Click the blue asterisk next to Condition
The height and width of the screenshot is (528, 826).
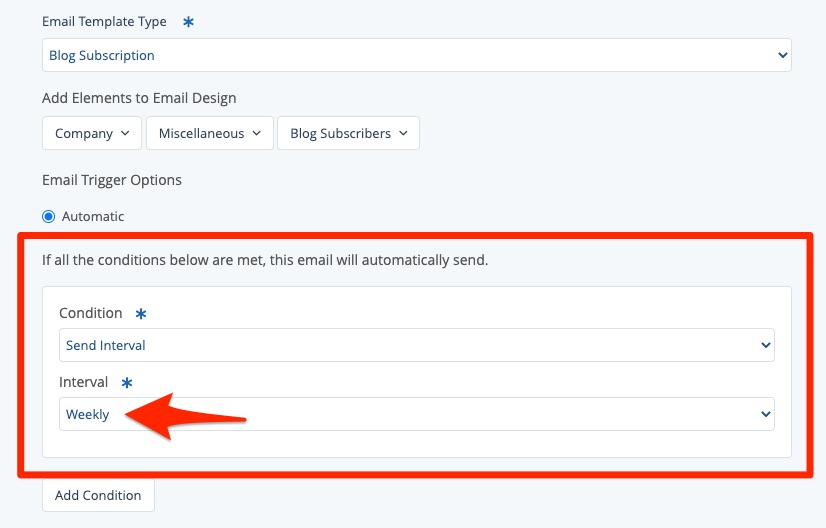141,314
